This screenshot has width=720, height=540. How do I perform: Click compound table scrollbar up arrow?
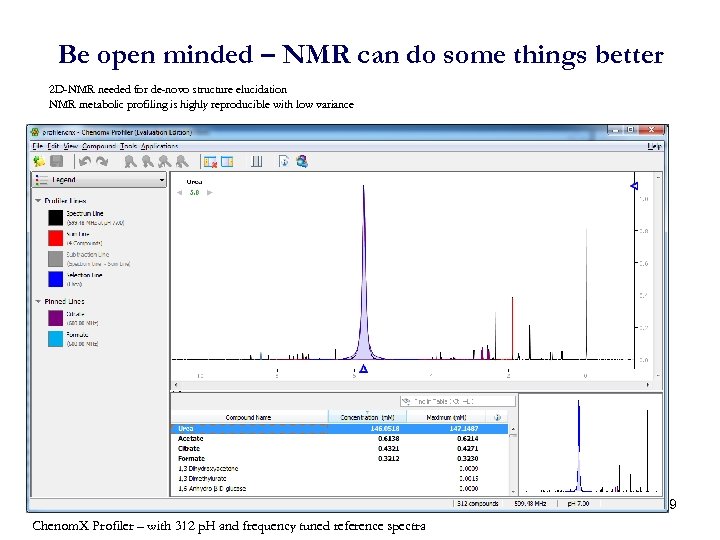(513, 429)
